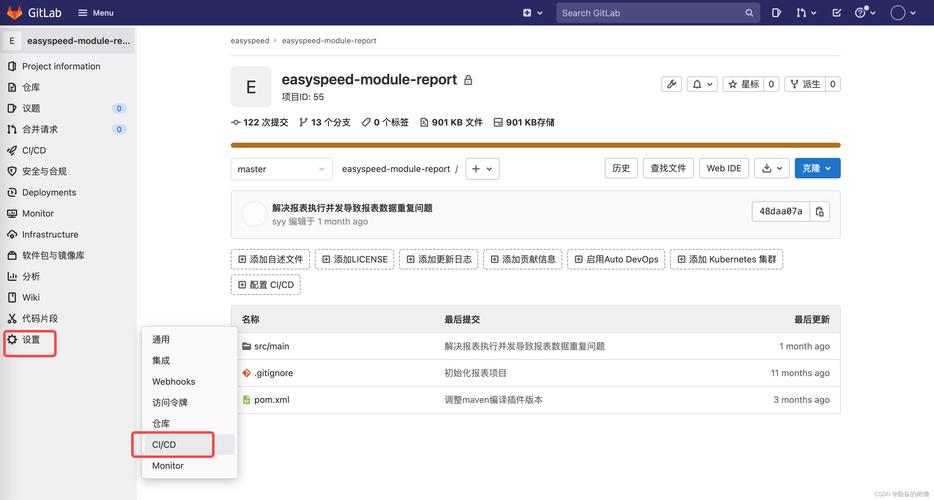Click the Infrastructure cloud icon
934x500 pixels.
pos(12,234)
